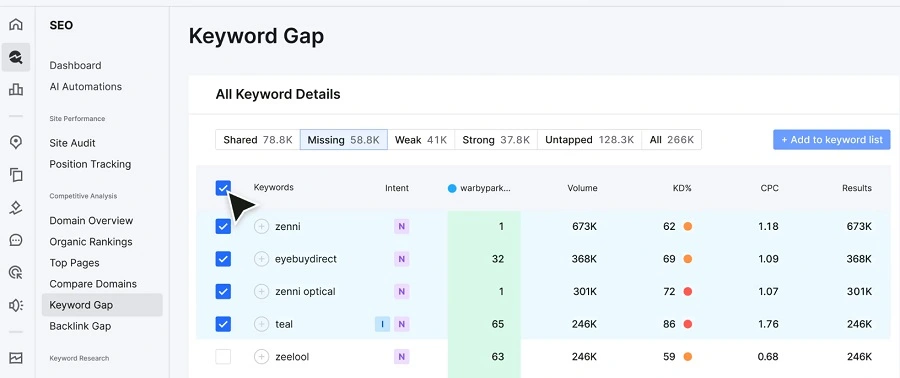Uncheck the eyebuydirect row checkbox
Screen dimensions: 900x378
pyautogui.click(x=223, y=259)
